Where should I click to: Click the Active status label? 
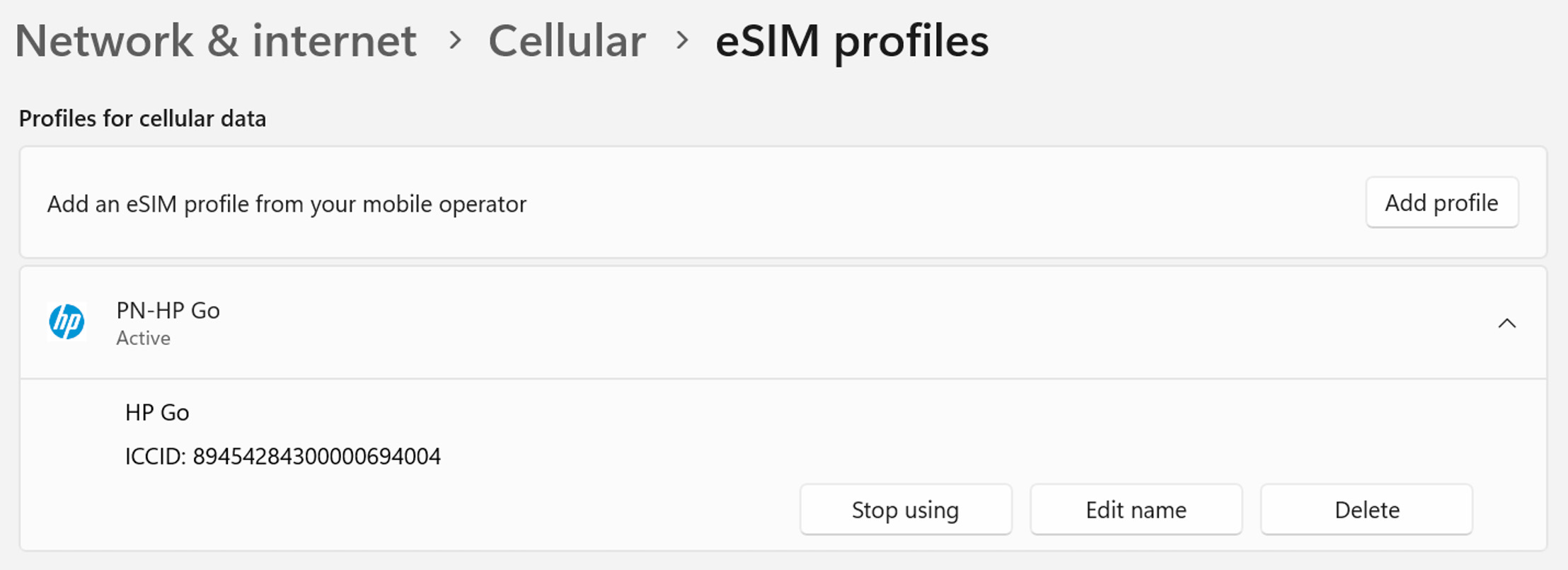point(143,338)
